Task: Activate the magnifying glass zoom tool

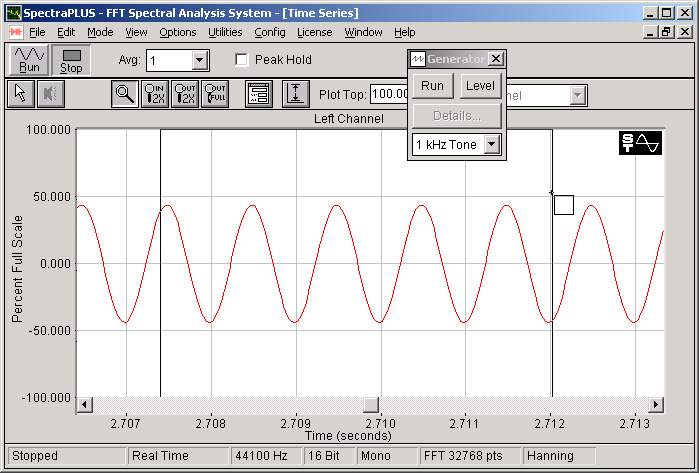Action: [125, 94]
